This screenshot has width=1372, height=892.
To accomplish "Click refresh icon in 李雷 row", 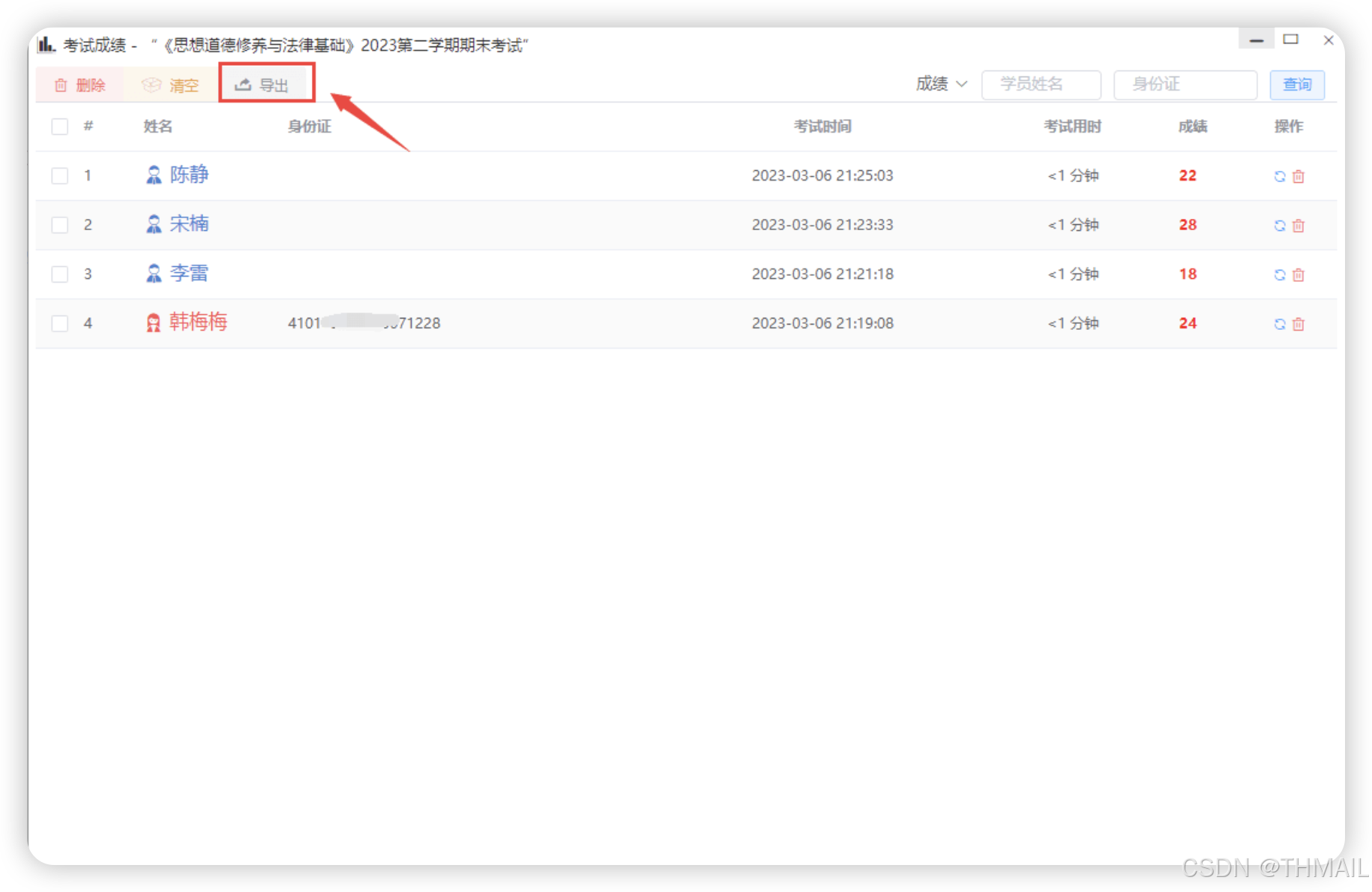I will (x=1280, y=275).
